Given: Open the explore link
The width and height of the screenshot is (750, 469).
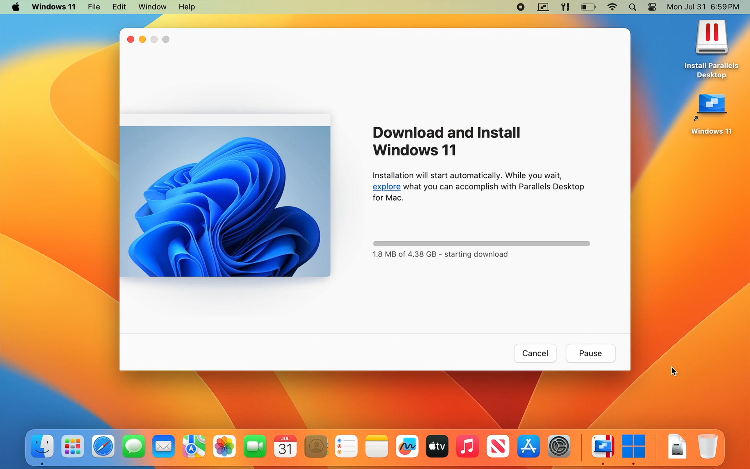Looking at the screenshot, I should pyautogui.click(x=386, y=186).
